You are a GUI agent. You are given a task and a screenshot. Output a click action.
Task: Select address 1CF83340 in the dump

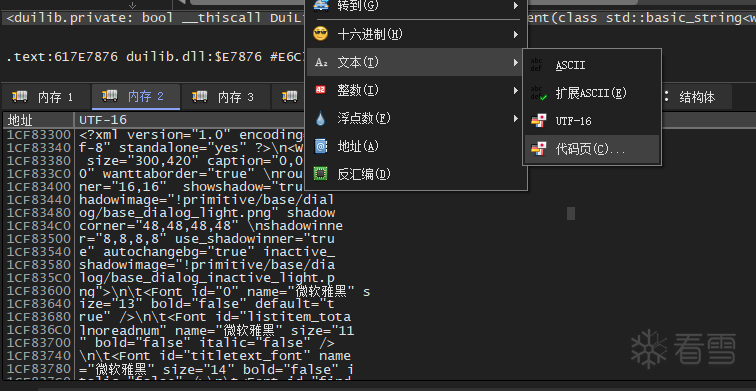39,148
